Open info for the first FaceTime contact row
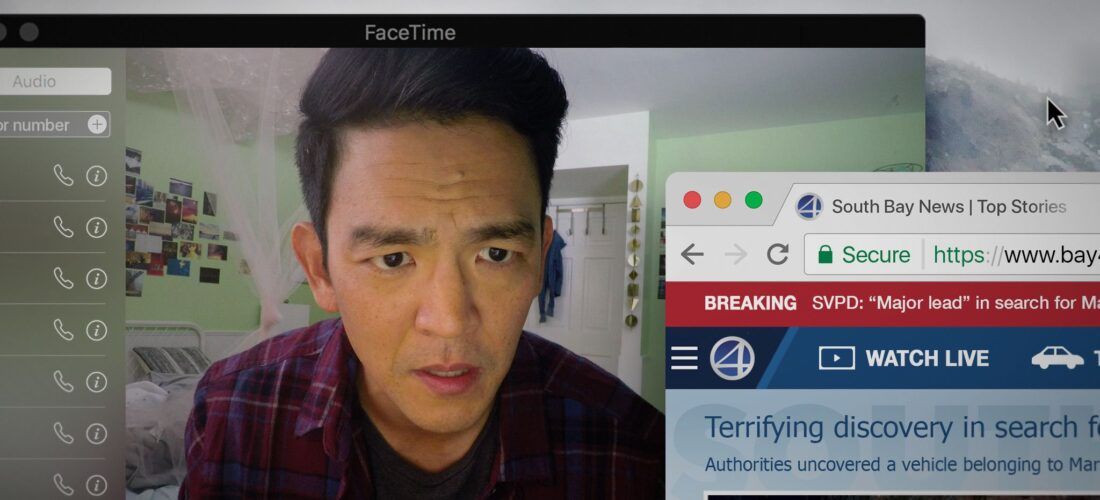The width and height of the screenshot is (1100, 500). pos(96,176)
